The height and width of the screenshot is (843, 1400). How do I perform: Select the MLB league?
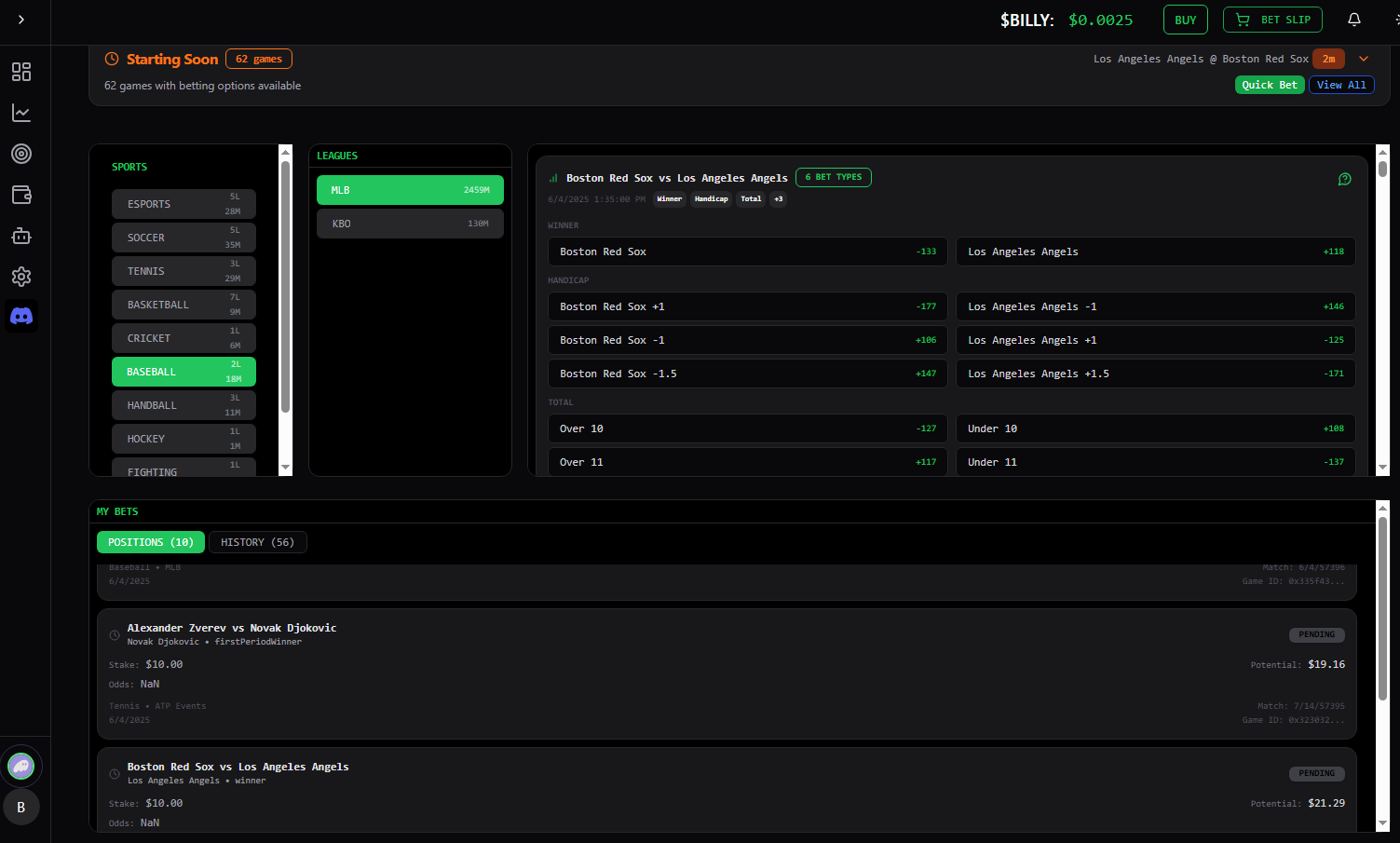pos(410,190)
